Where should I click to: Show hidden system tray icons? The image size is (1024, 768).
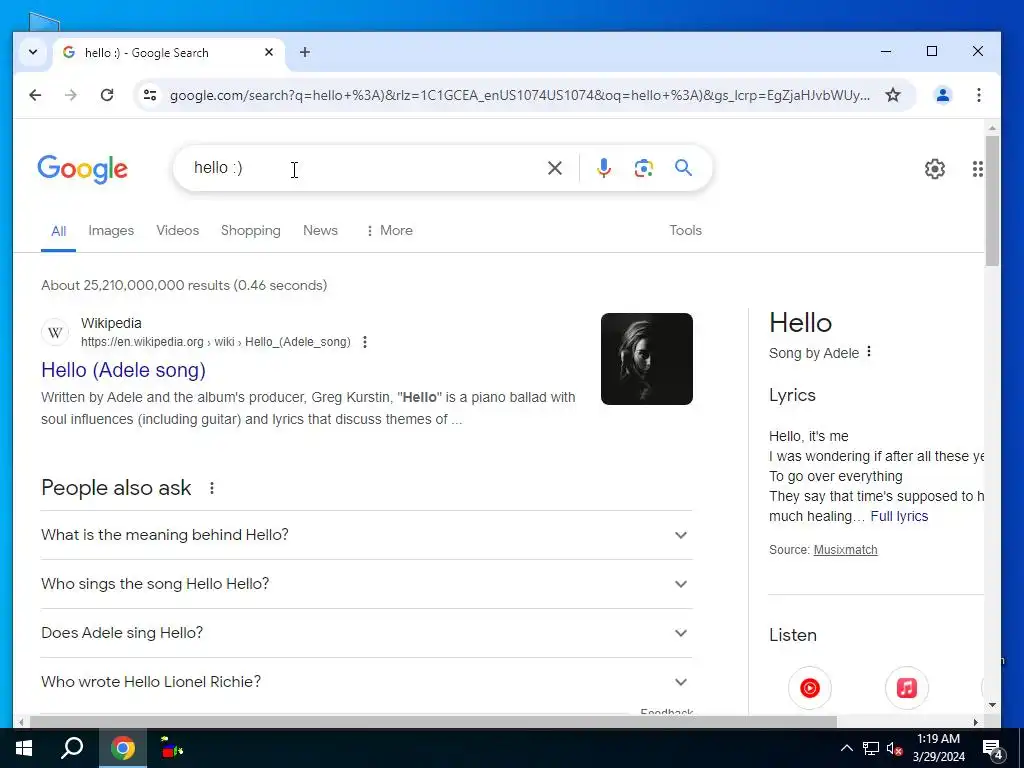[x=846, y=748]
